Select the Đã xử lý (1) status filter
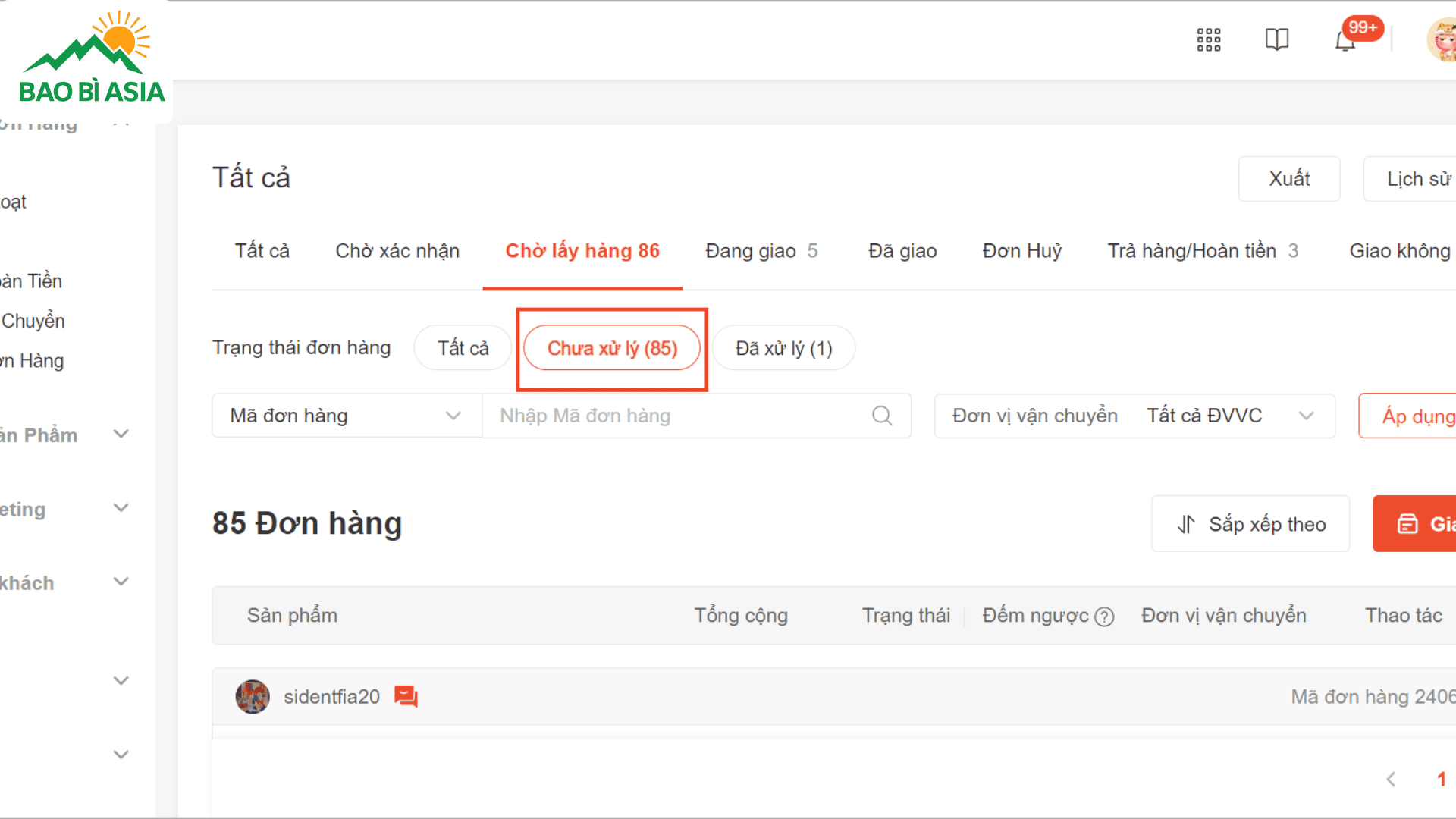Image resolution: width=1456 pixels, height=819 pixels. [x=783, y=348]
